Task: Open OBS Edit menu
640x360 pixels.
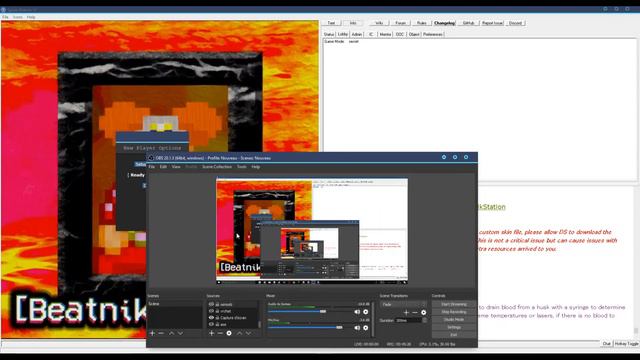Action: (163, 167)
